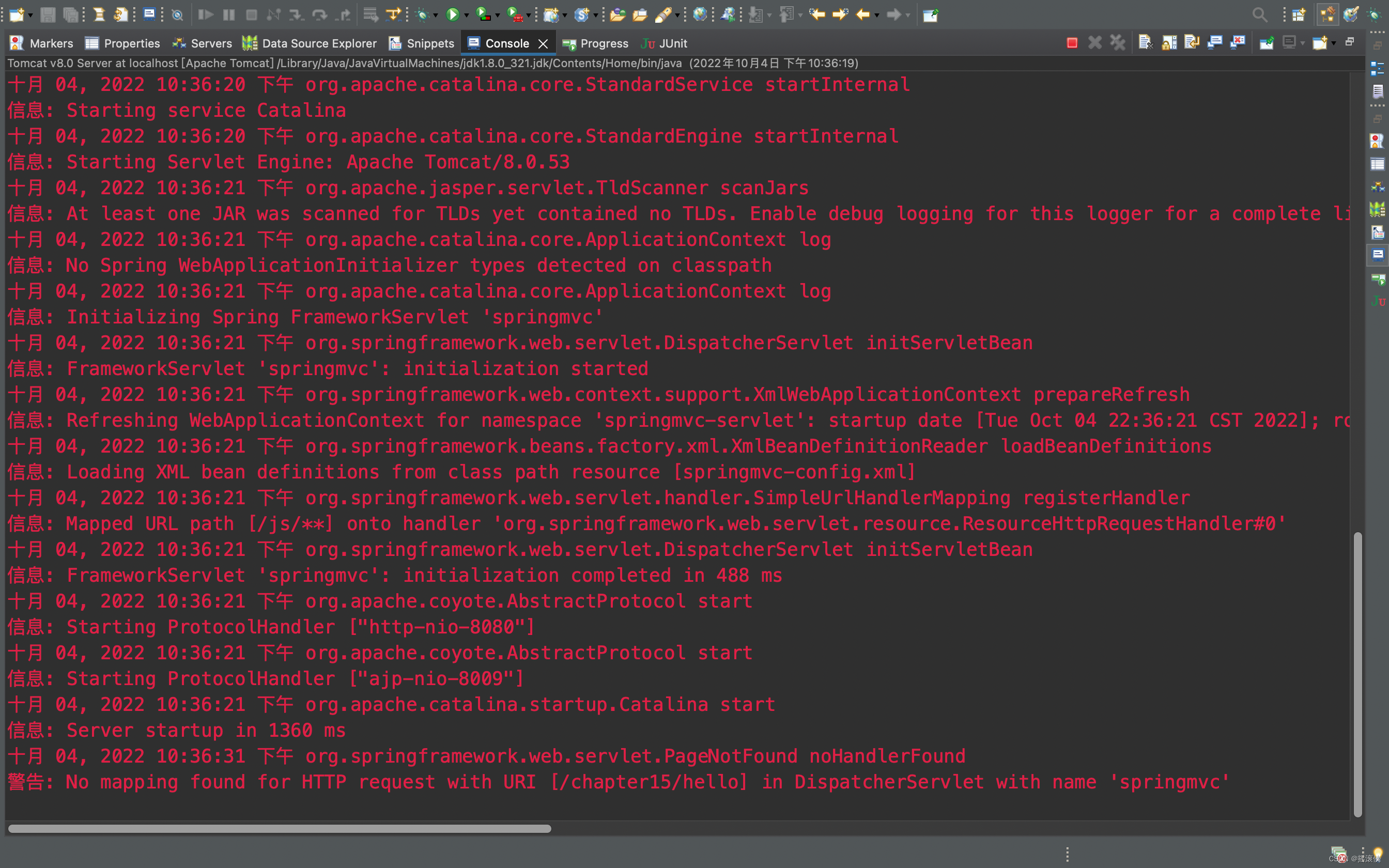The image size is (1389, 868).
Task: Click the Forward navigation arrow
Action: tap(893, 14)
